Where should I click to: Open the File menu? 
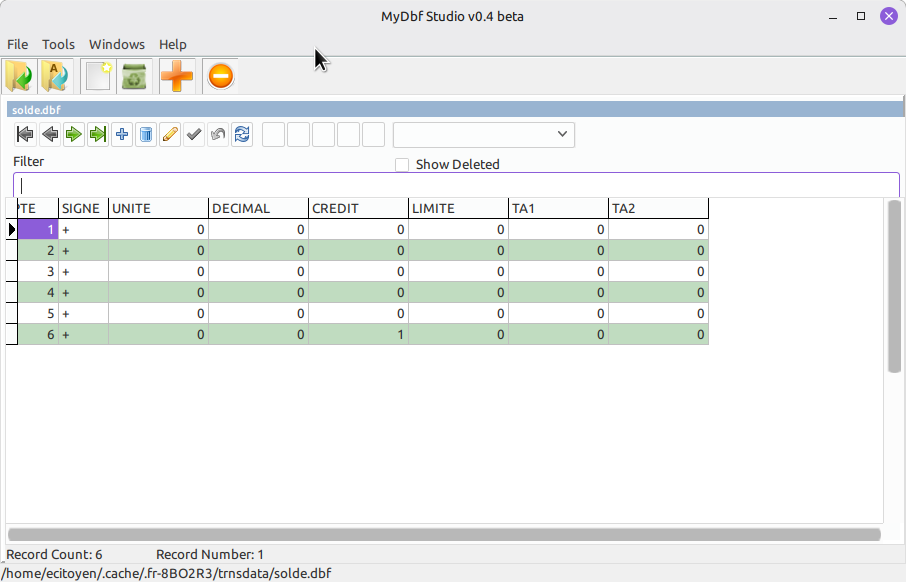tap(17, 45)
